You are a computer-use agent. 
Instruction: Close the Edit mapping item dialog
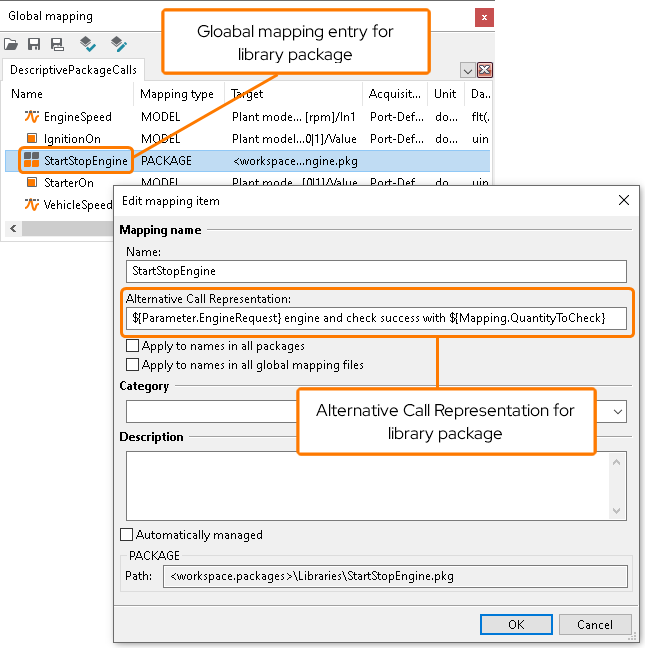pyautogui.click(x=624, y=200)
